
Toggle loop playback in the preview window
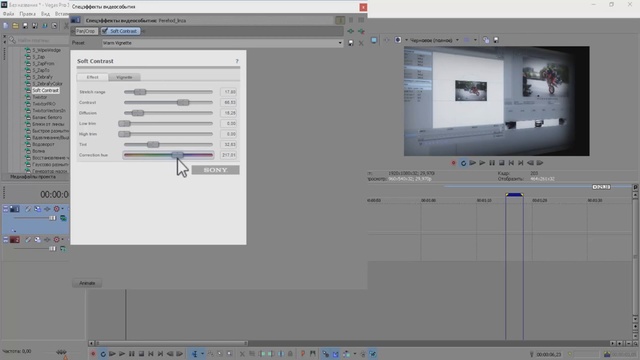click(463, 163)
